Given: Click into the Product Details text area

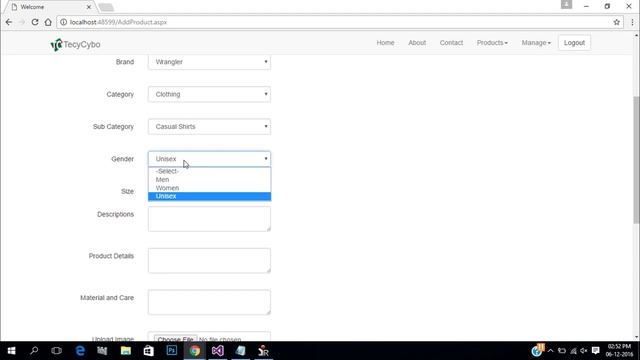Looking at the screenshot, I should (x=209, y=260).
